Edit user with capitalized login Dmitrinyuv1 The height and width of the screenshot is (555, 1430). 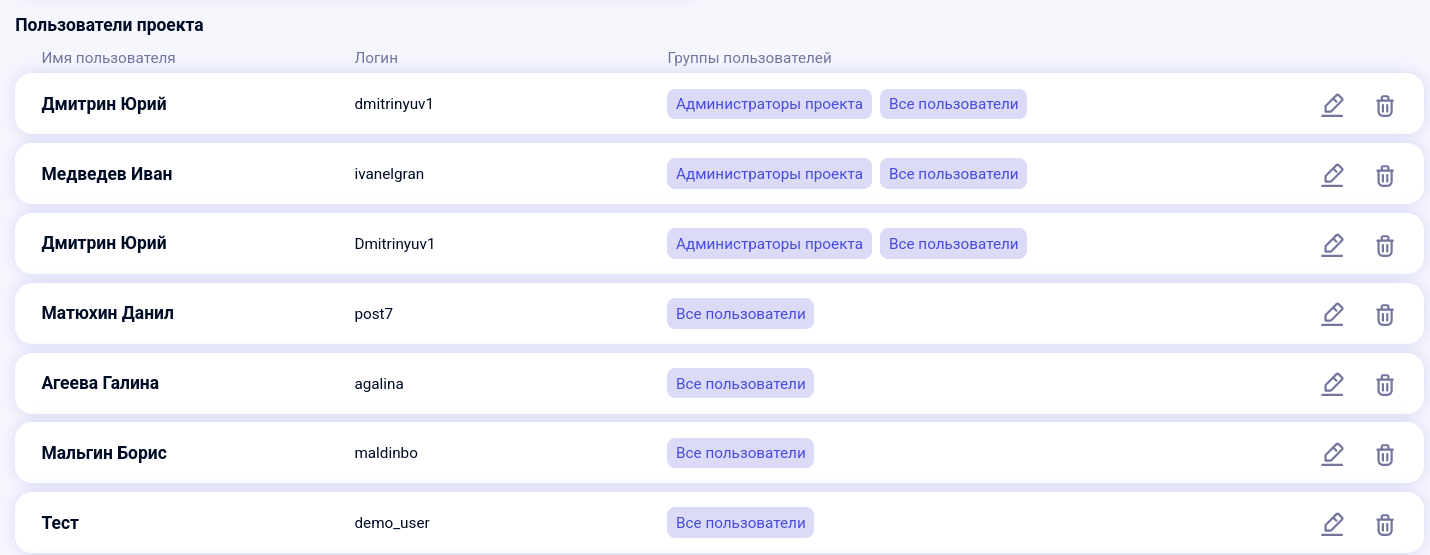1332,245
